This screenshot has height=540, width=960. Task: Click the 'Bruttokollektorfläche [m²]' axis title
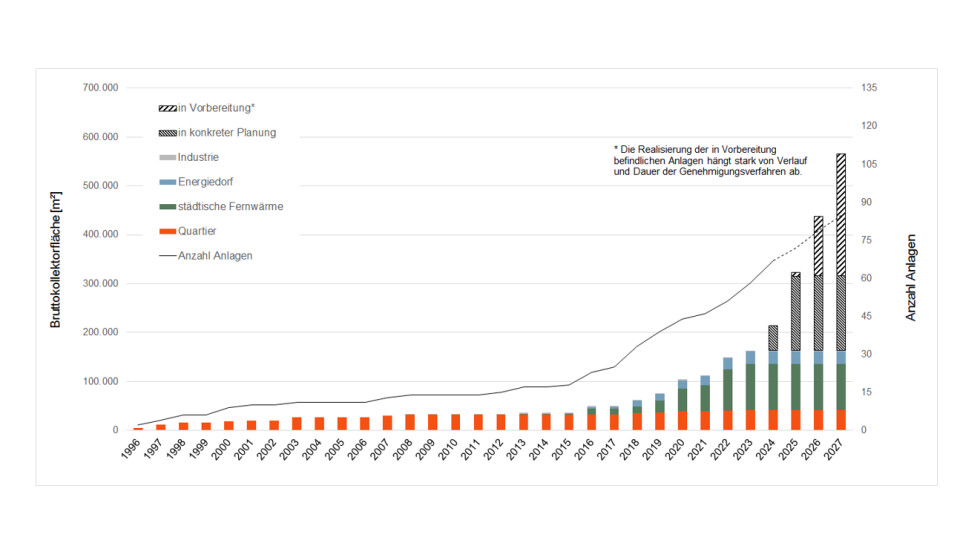coord(57,258)
